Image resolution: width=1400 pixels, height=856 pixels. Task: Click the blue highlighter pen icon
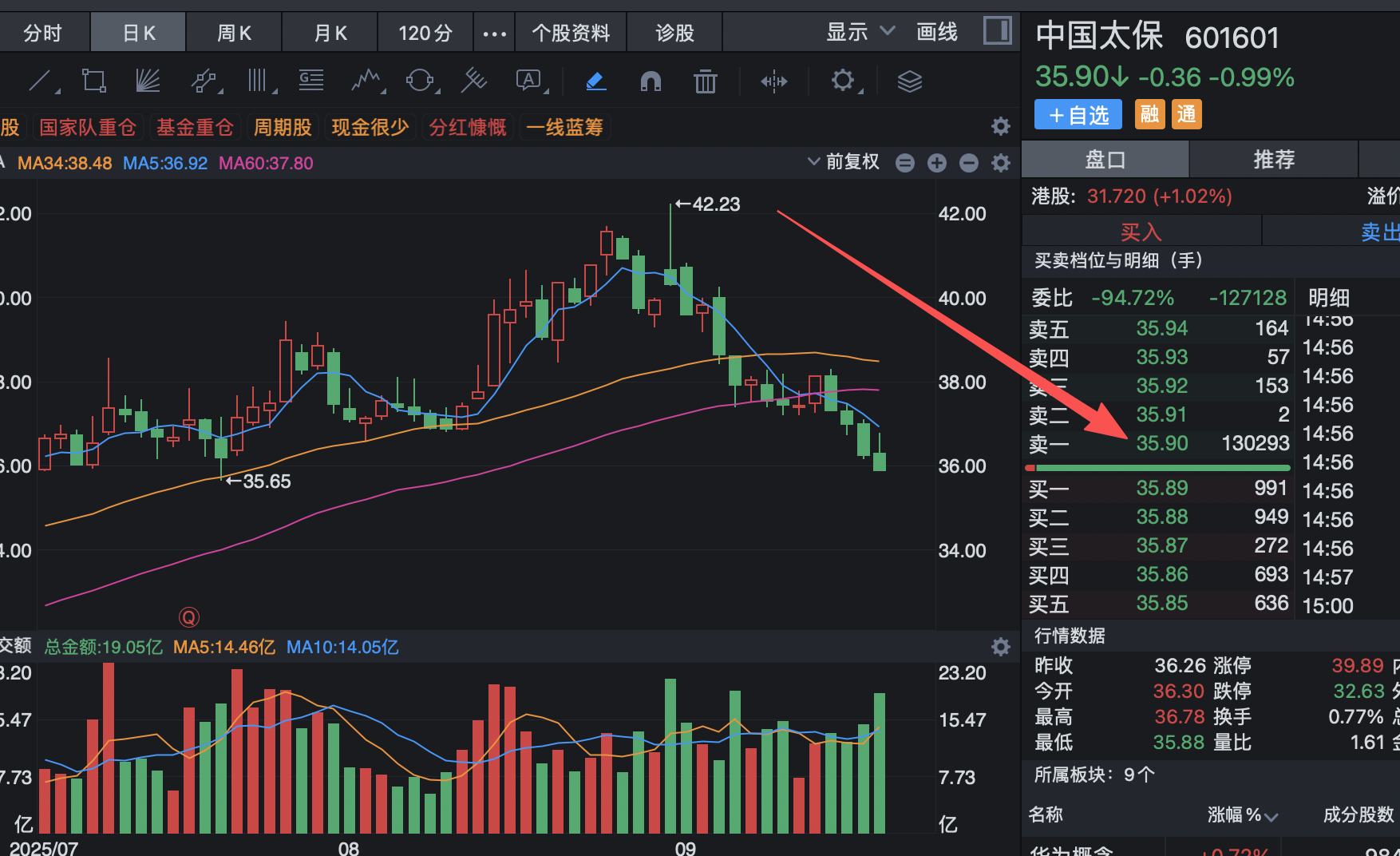596,81
